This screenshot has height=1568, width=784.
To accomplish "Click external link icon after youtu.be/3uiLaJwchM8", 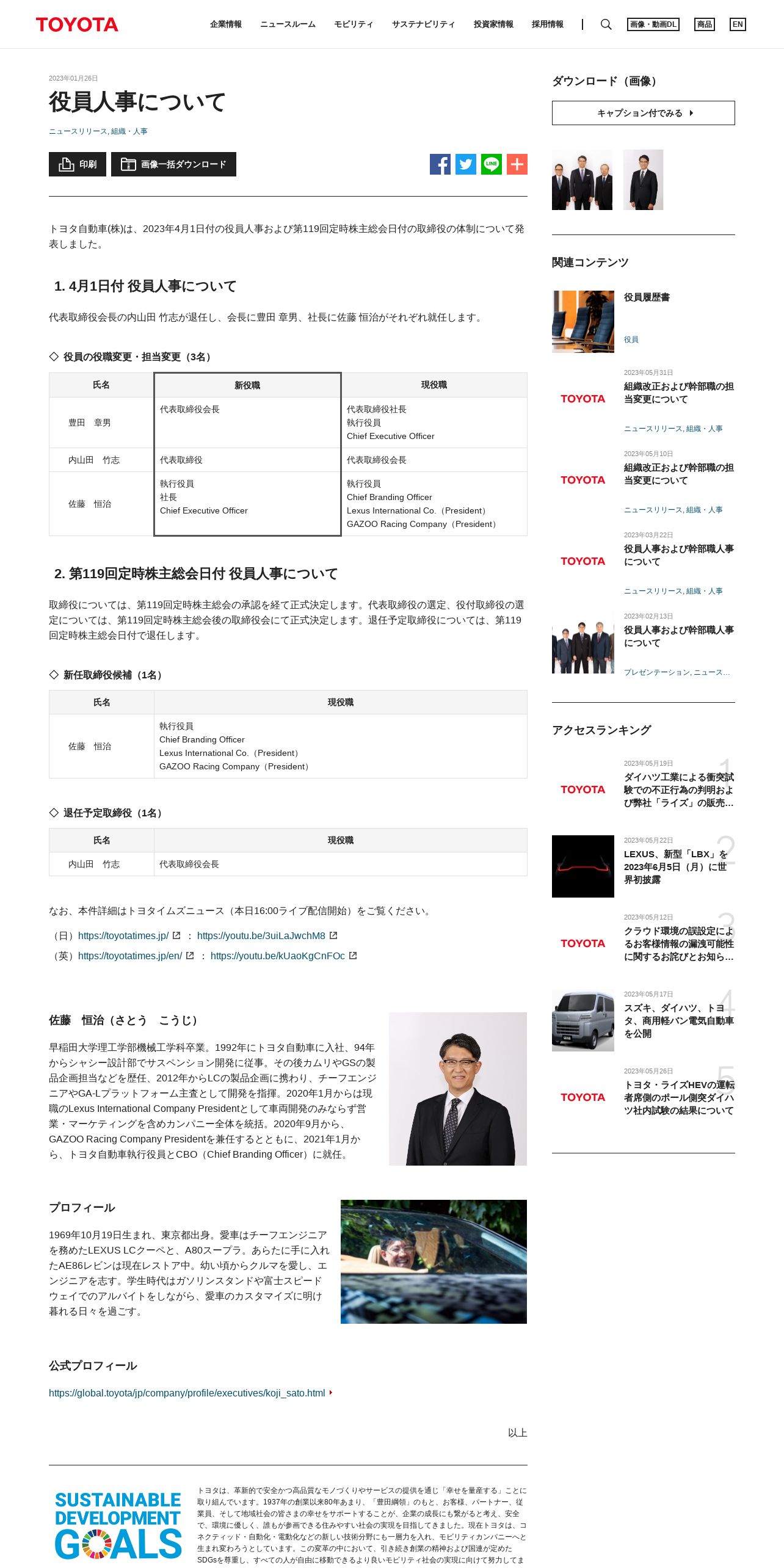I will pyautogui.click(x=333, y=935).
